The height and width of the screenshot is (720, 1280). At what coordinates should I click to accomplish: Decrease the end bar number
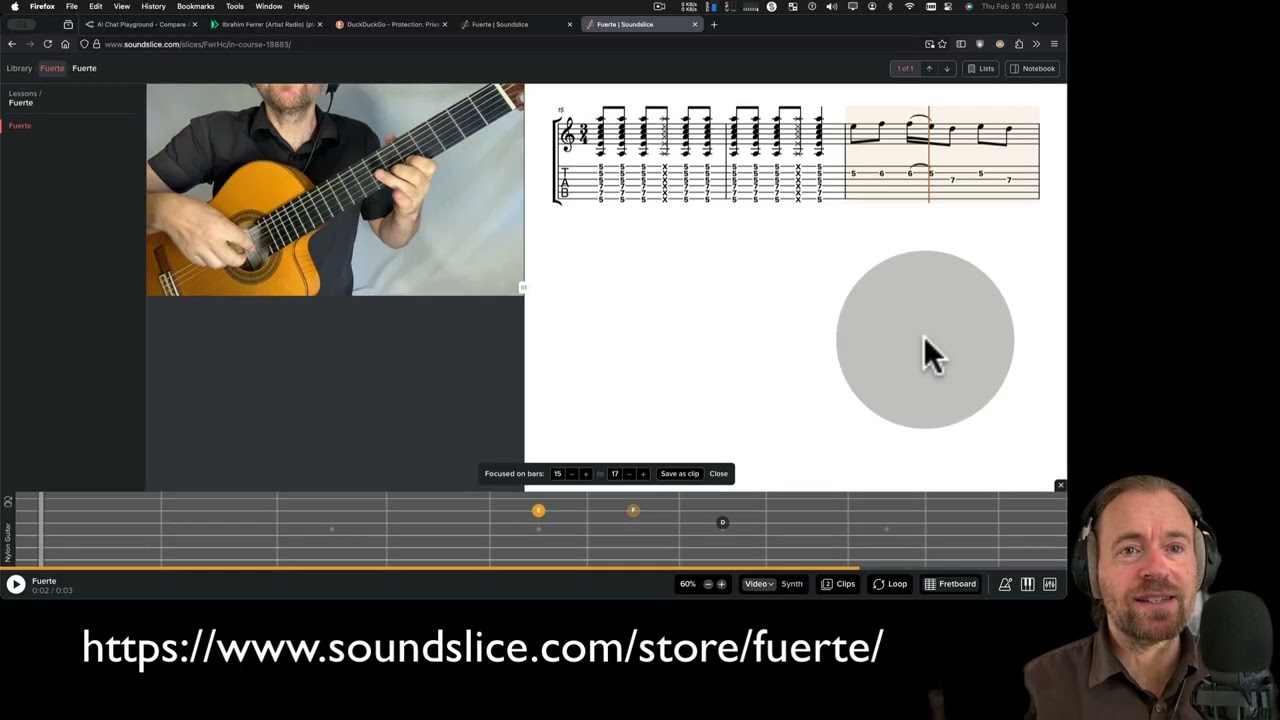tap(629, 474)
